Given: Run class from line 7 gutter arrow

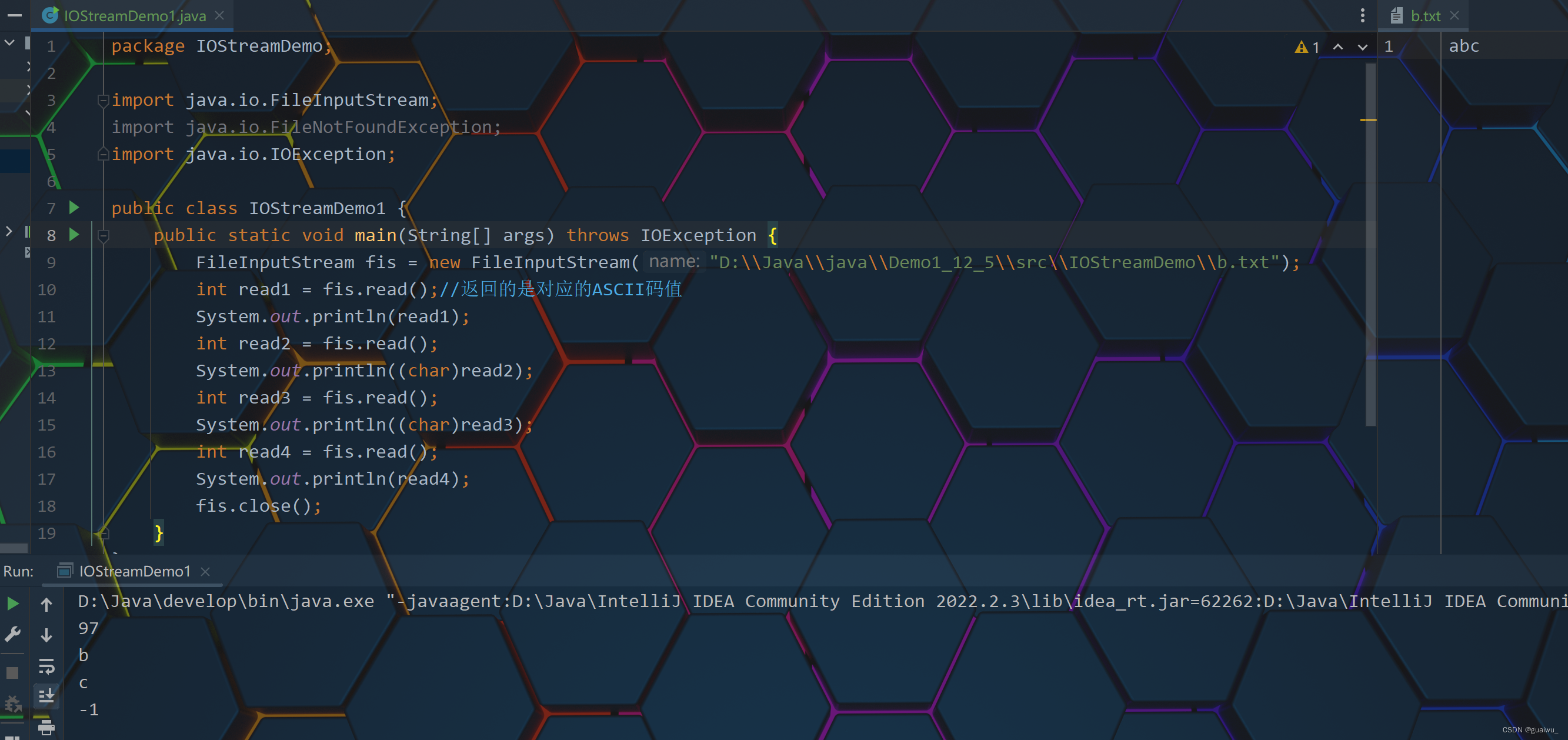Looking at the screenshot, I should pos(74,208).
